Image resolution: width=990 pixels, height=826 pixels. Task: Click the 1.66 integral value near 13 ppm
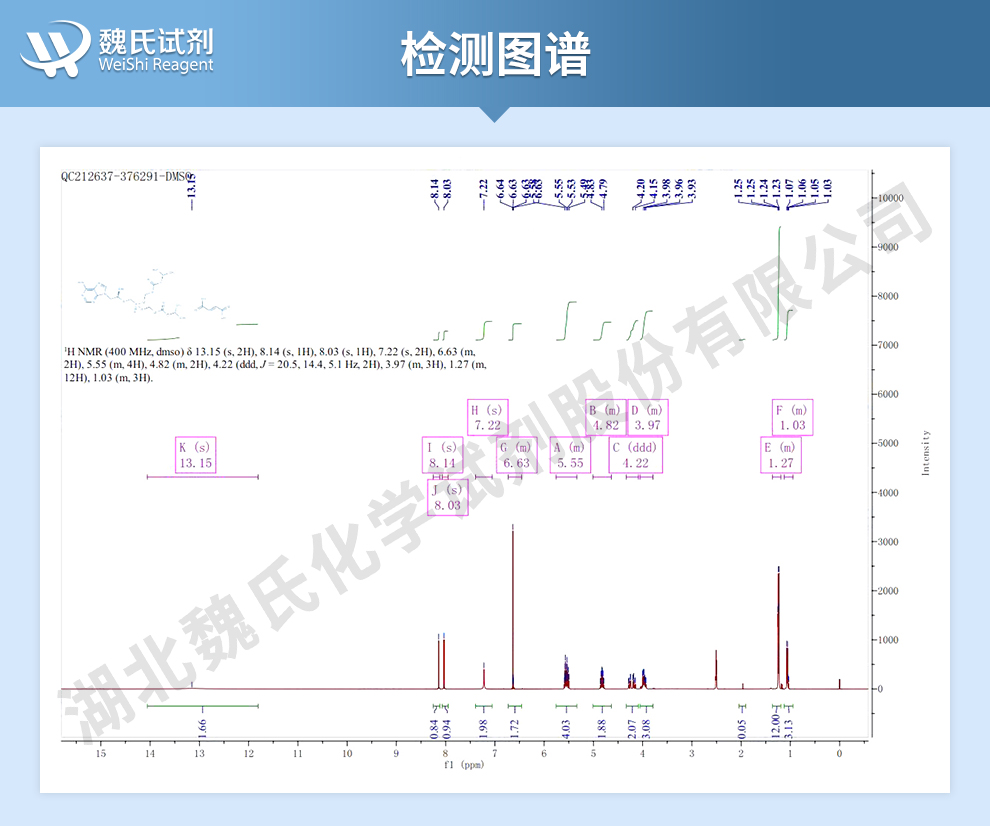(202, 728)
